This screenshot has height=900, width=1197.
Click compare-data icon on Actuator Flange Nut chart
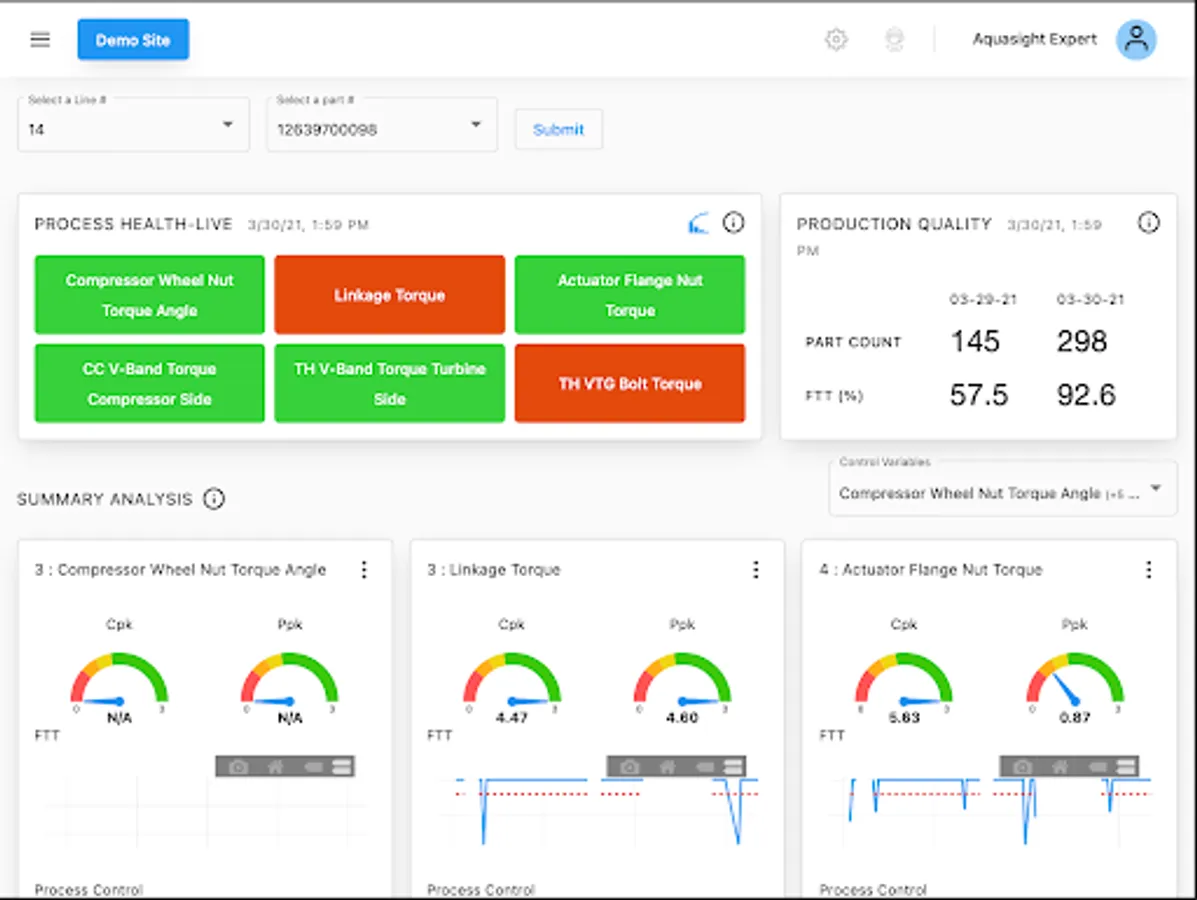coord(1127,766)
